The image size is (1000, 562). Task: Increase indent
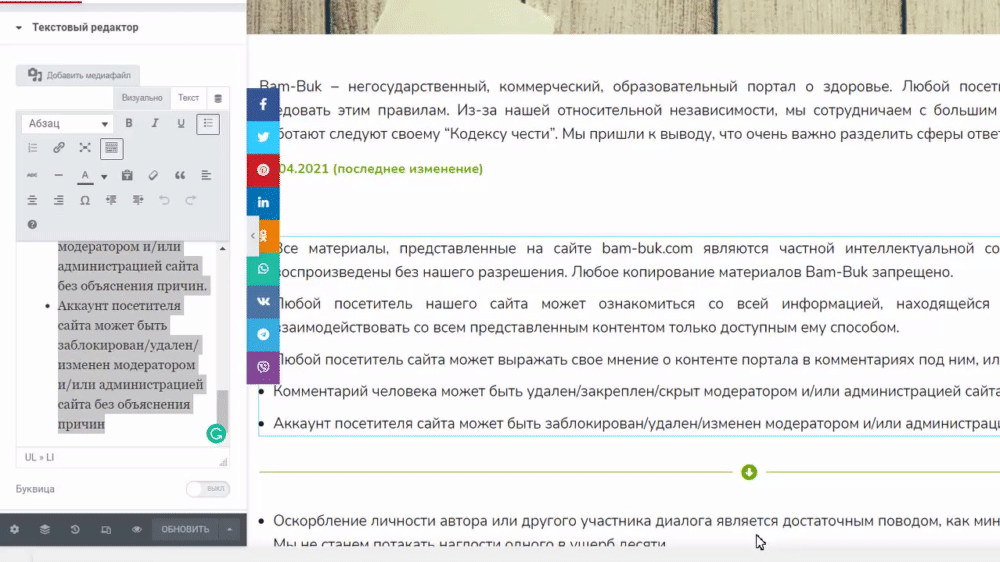pos(138,200)
